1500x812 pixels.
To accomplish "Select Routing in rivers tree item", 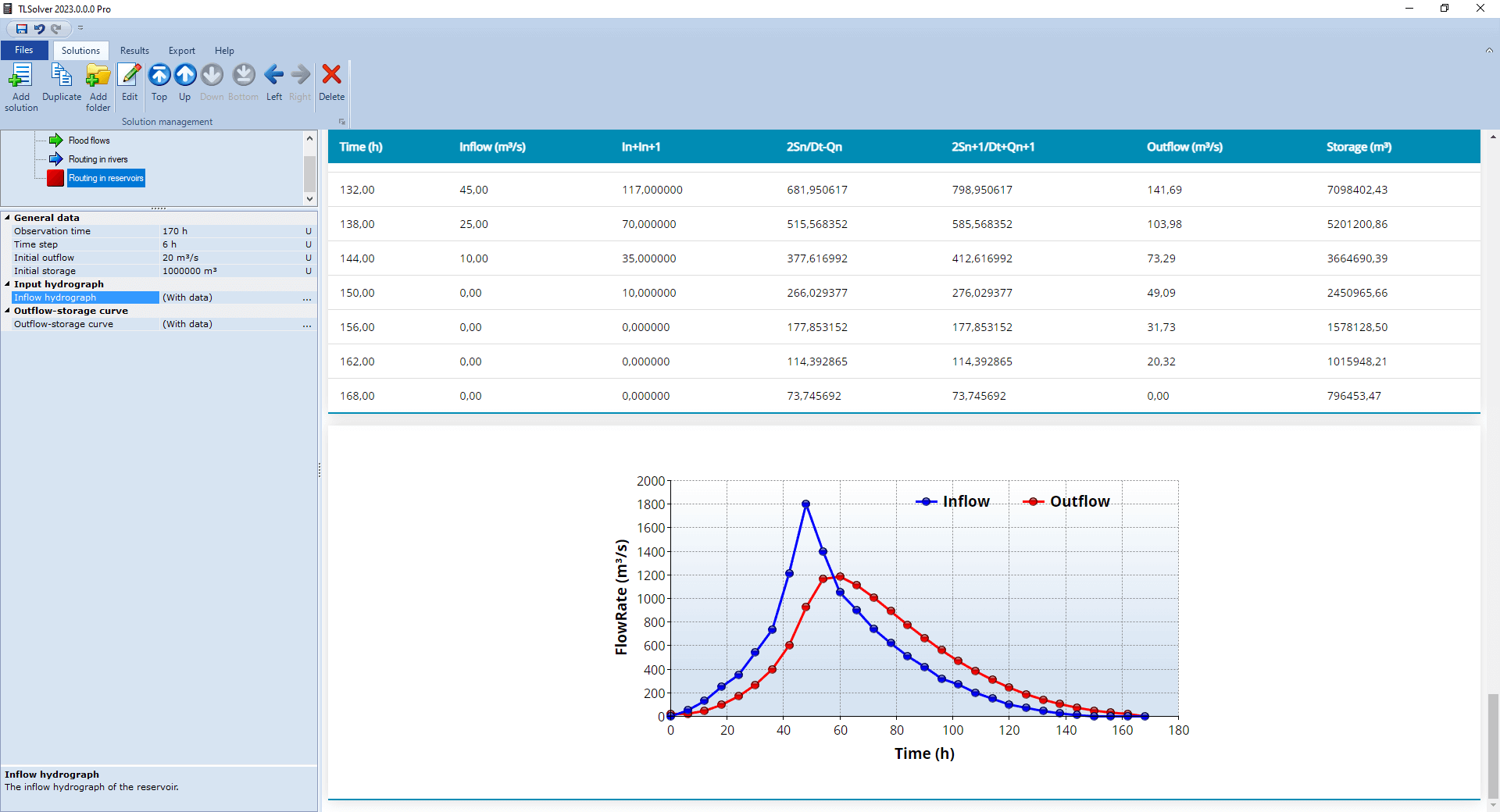I will (x=98, y=159).
